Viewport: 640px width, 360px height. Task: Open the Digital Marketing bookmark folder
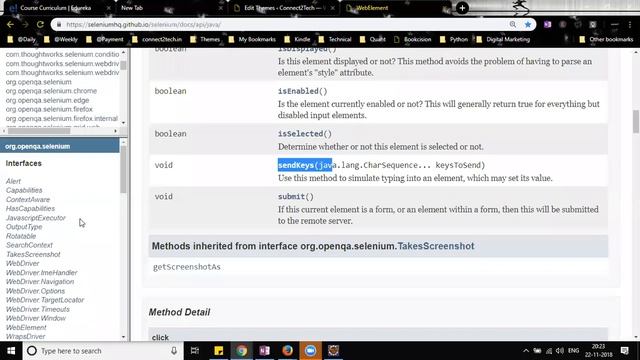[503, 40]
